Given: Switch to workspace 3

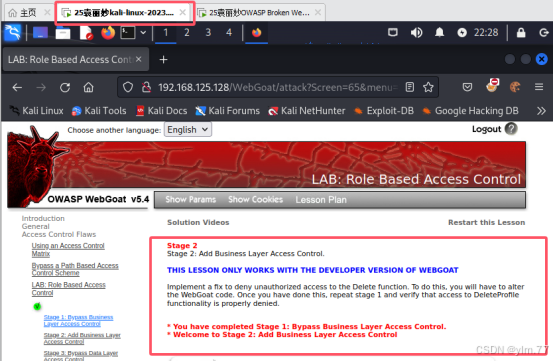Looking at the screenshot, I should pyautogui.click(x=208, y=33).
